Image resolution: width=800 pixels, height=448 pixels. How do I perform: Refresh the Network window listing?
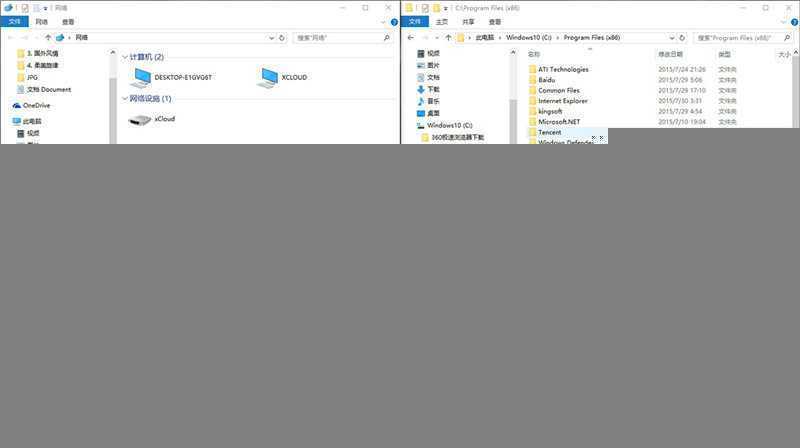(282, 38)
